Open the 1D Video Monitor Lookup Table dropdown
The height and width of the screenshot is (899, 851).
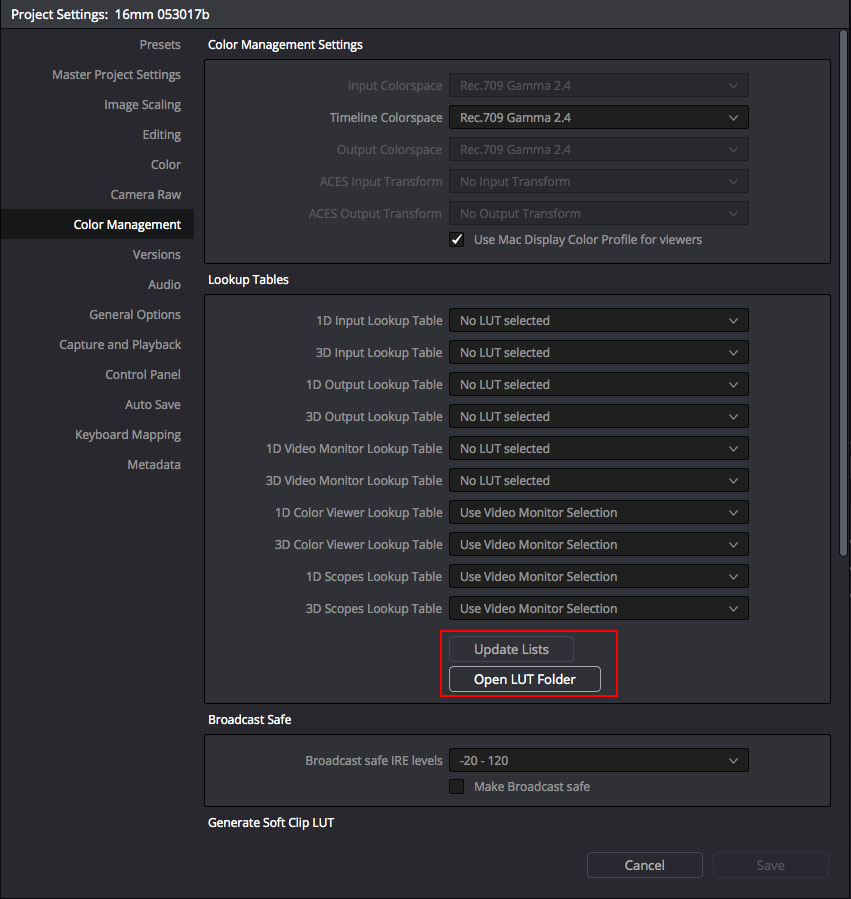click(x=598, y=448)
